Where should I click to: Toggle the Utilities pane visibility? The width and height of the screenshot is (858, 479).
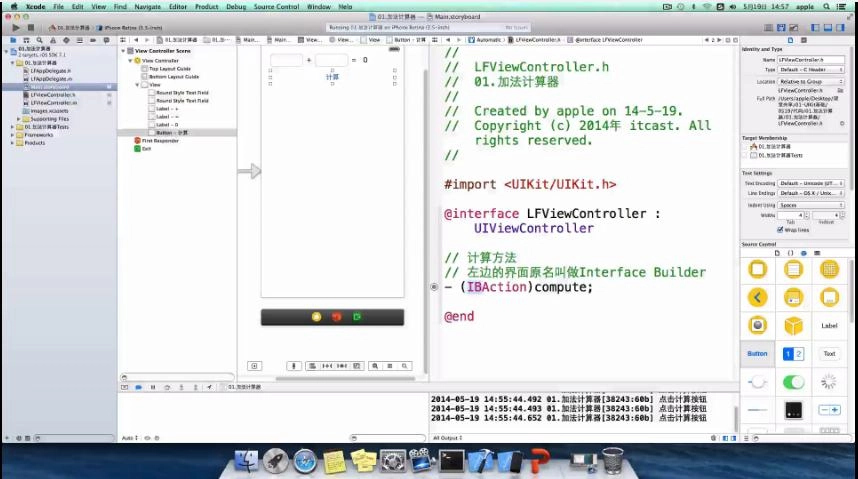840,27
